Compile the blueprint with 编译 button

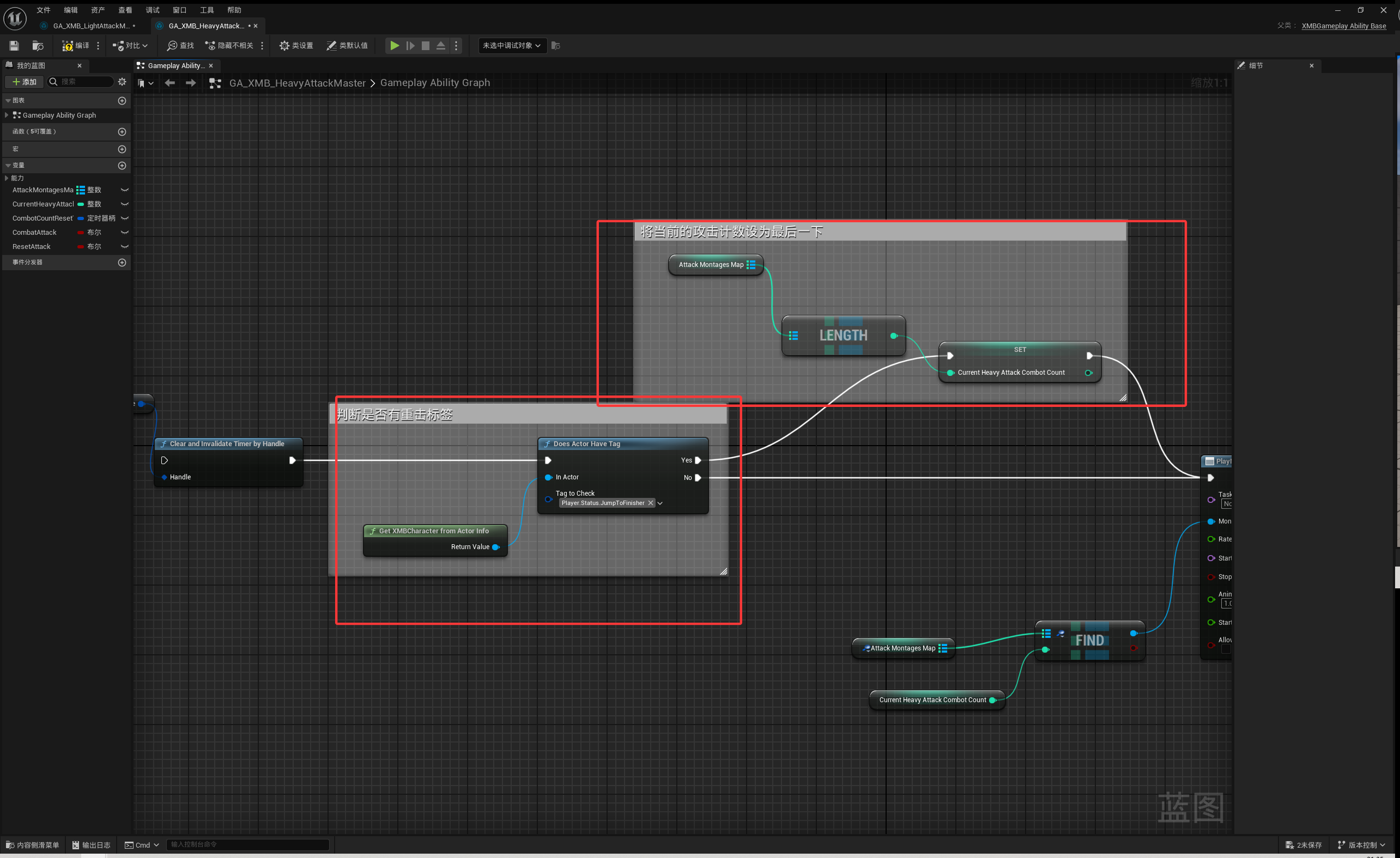(76, 45)
